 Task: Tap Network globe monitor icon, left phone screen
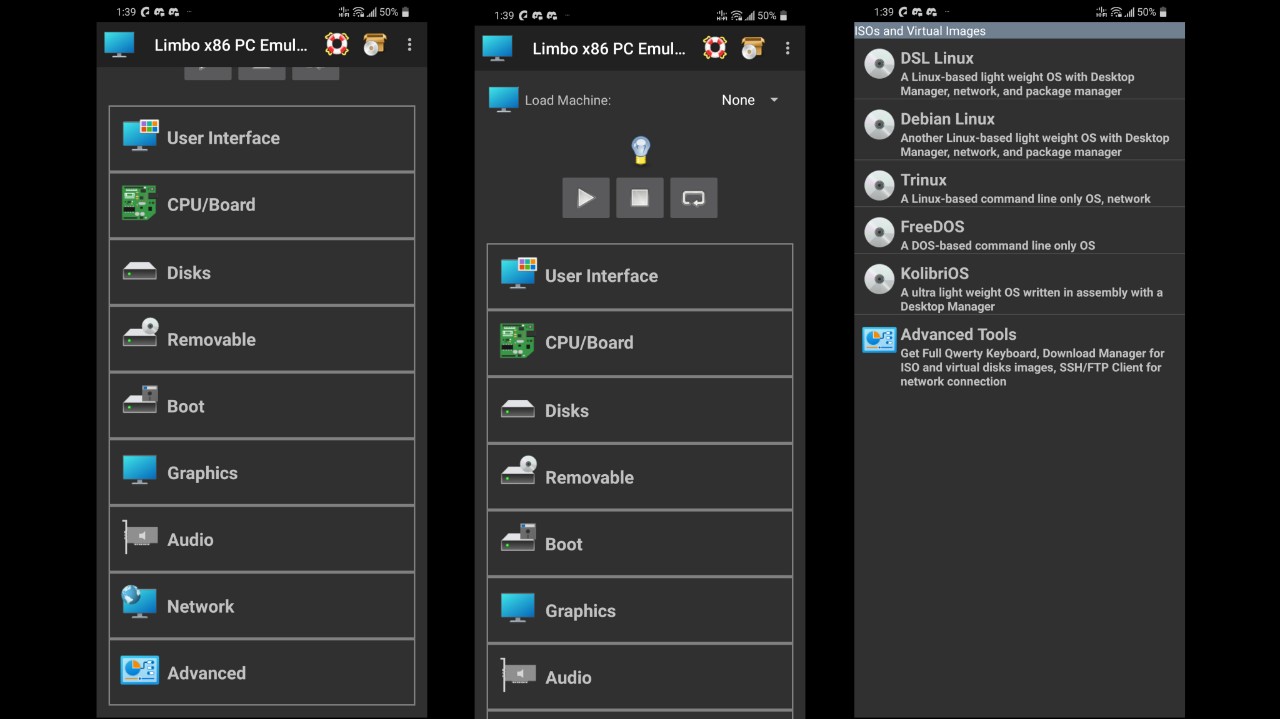[x=139, y=602]
